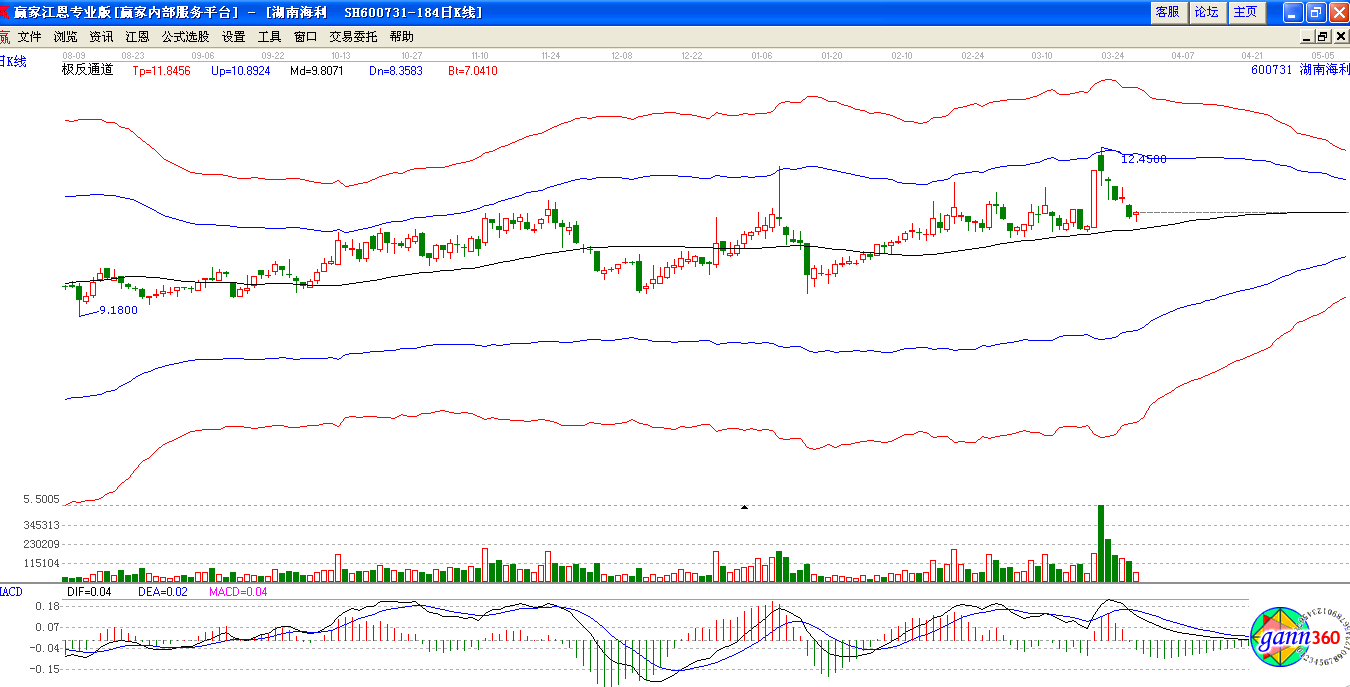Viewport: 1350px width, 687px height.
Task: Open the 浏览 menu
Action: (66, 36)
